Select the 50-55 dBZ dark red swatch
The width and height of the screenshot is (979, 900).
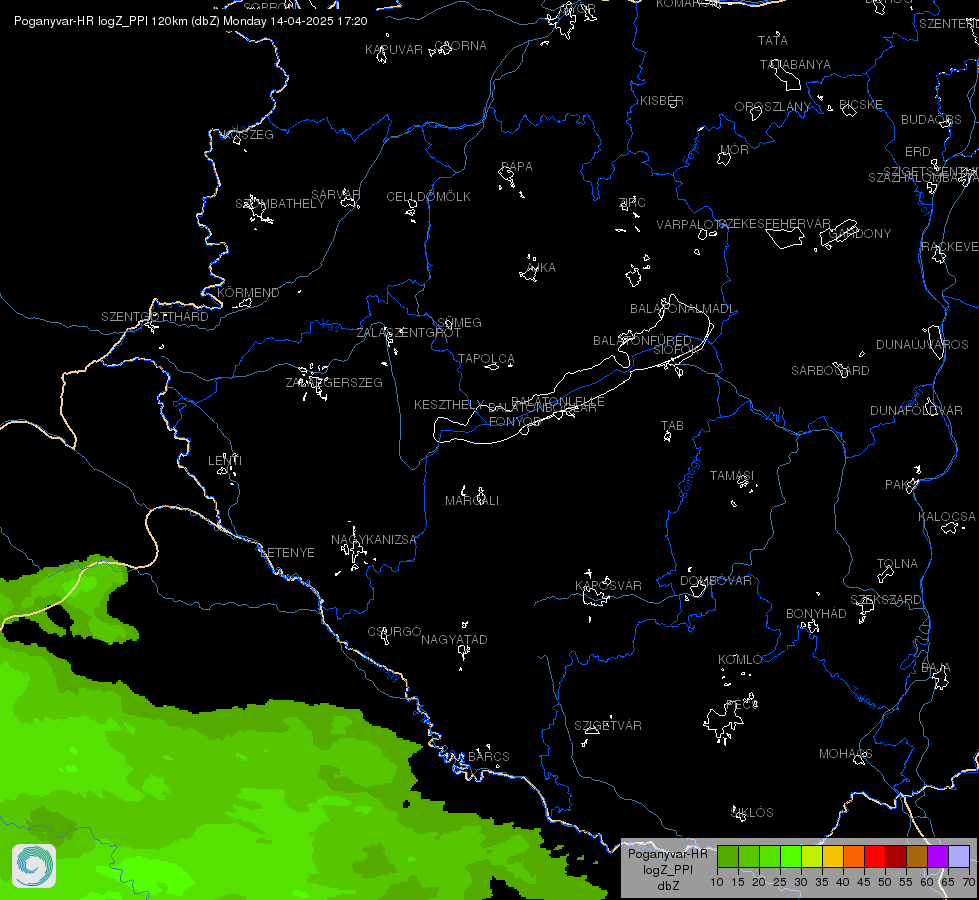tap(896, 857)
